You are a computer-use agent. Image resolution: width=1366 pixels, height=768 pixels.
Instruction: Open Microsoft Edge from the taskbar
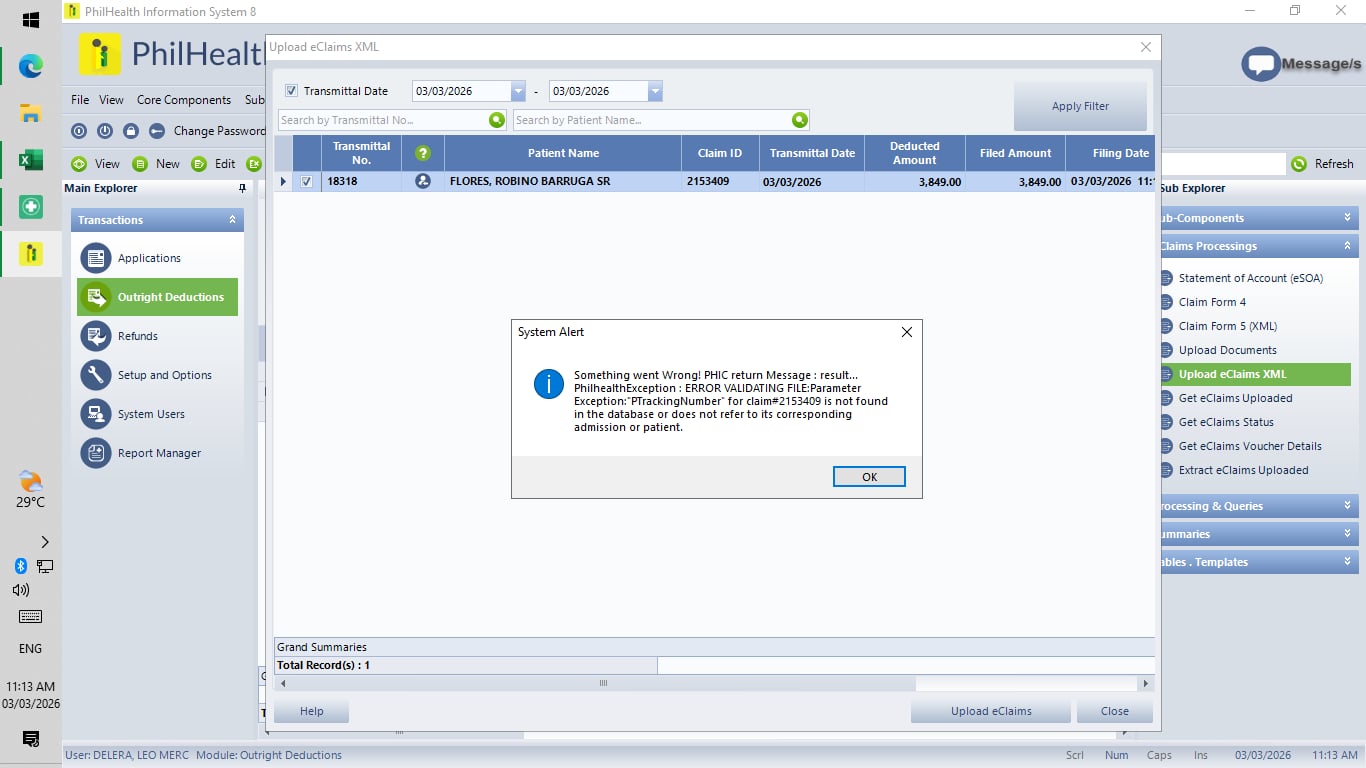[x=31, y=67]
